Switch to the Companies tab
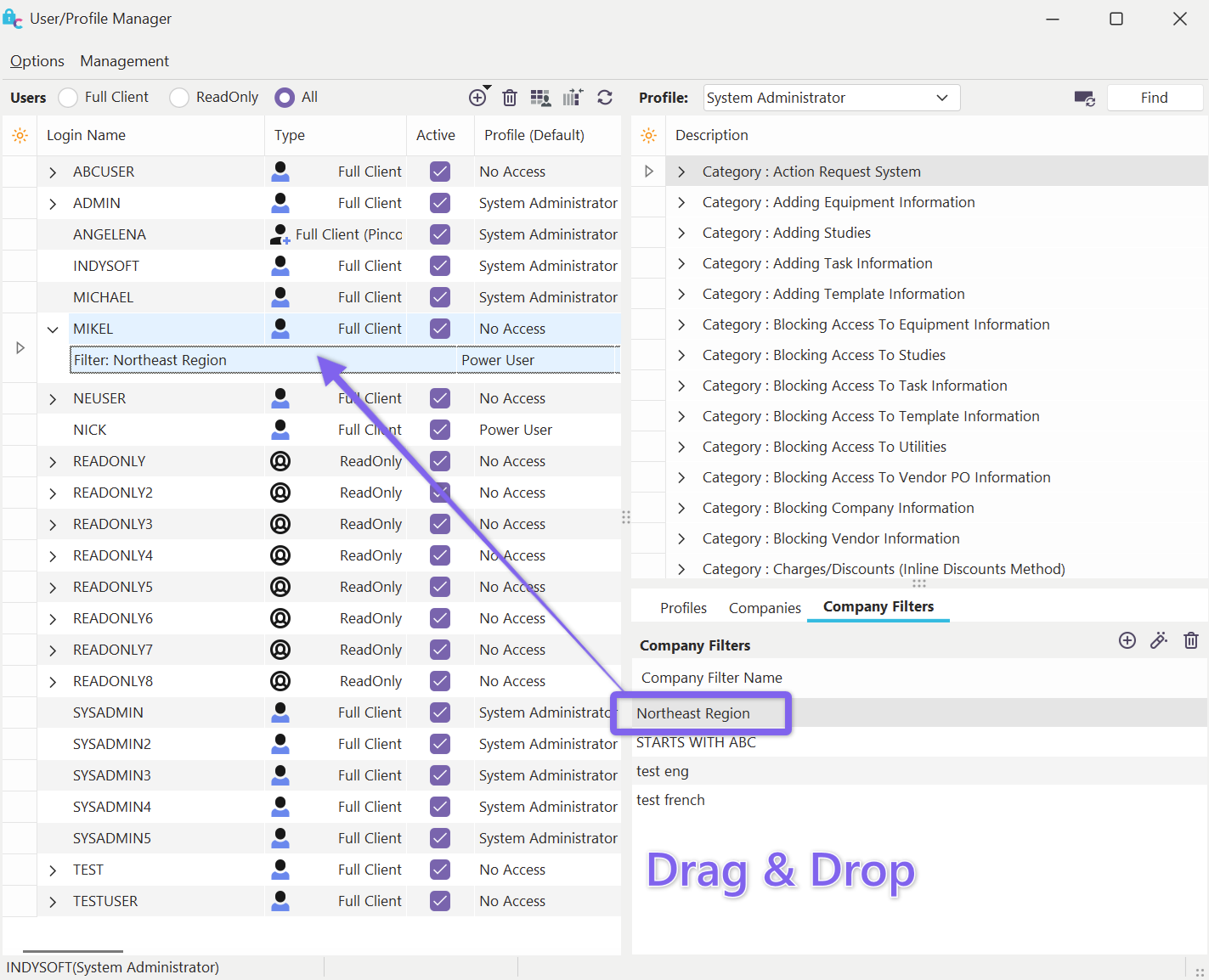Screen dimensions: 1209x980 [765, 608]
